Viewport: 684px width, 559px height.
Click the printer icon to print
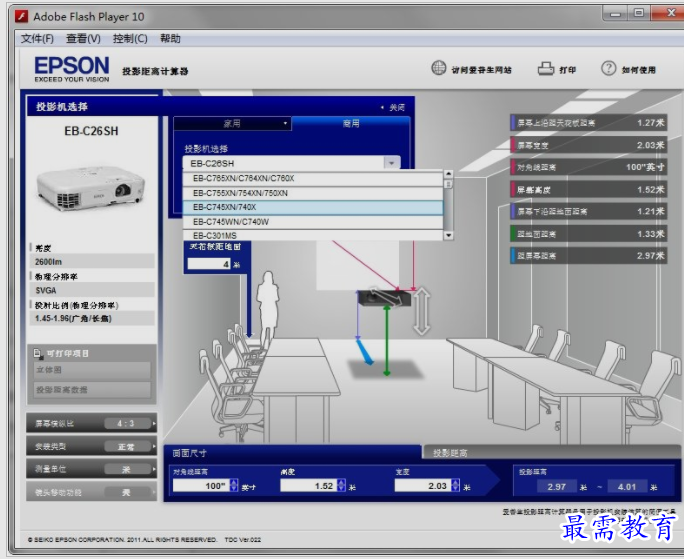pyautogui.click(x=545, y=69)
